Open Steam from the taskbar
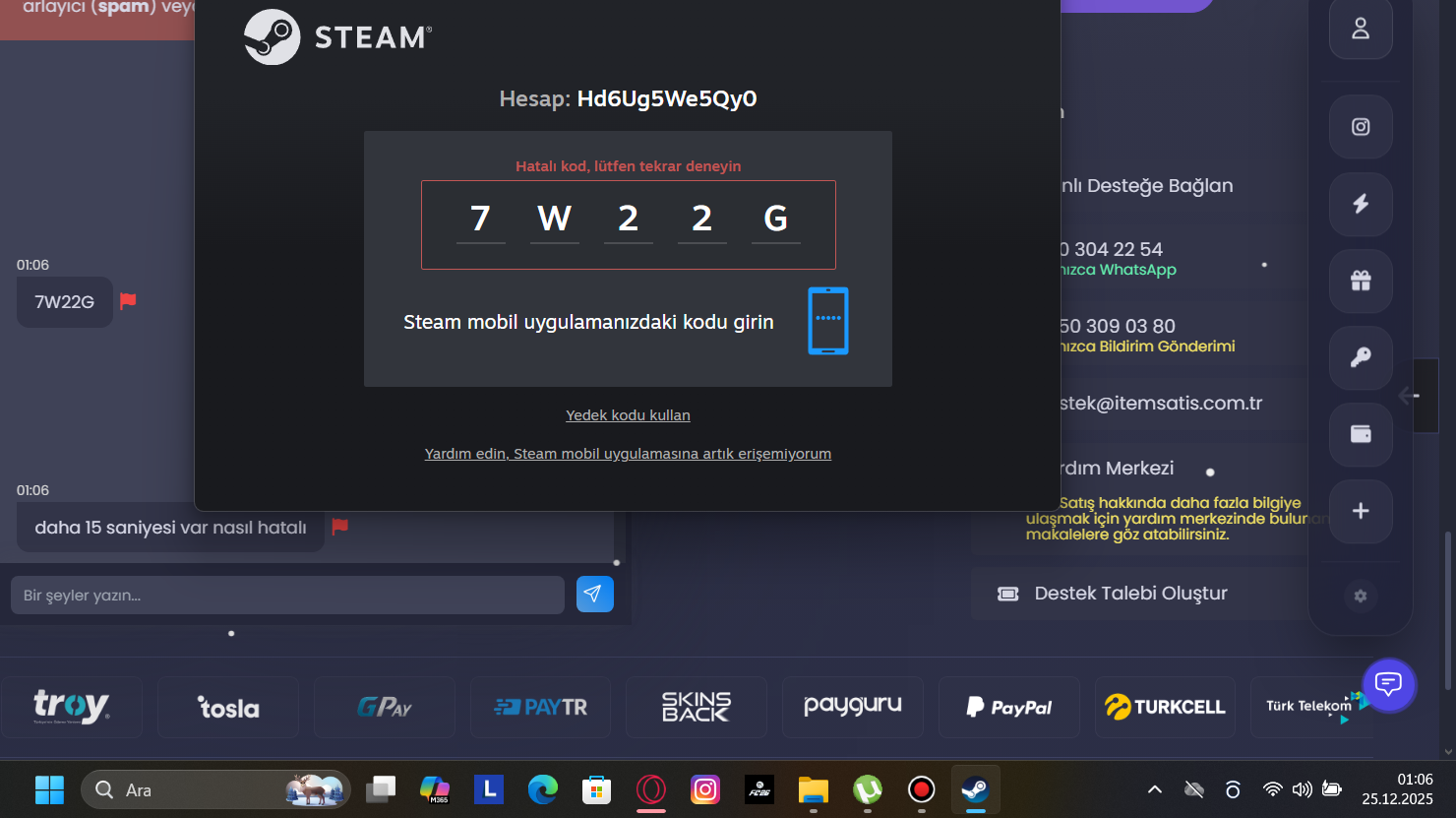 [975, 789]
